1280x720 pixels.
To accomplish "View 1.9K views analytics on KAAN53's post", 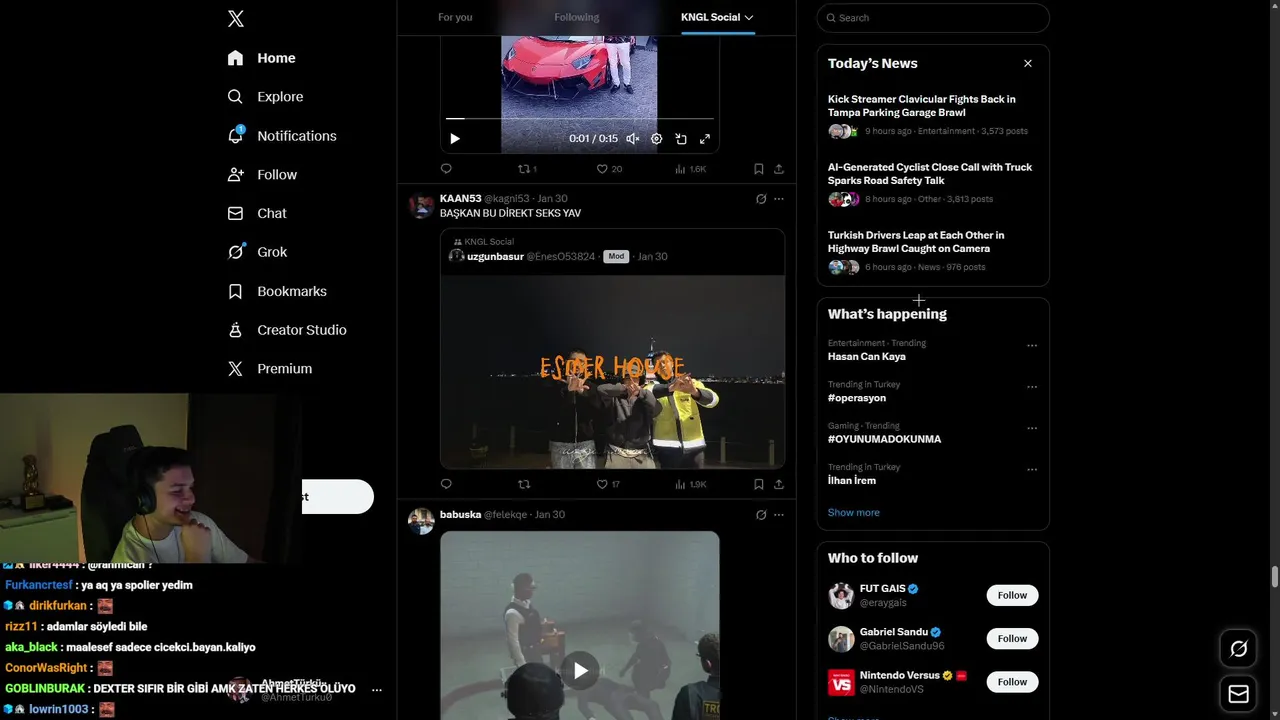I will click(x=690, y=484).
